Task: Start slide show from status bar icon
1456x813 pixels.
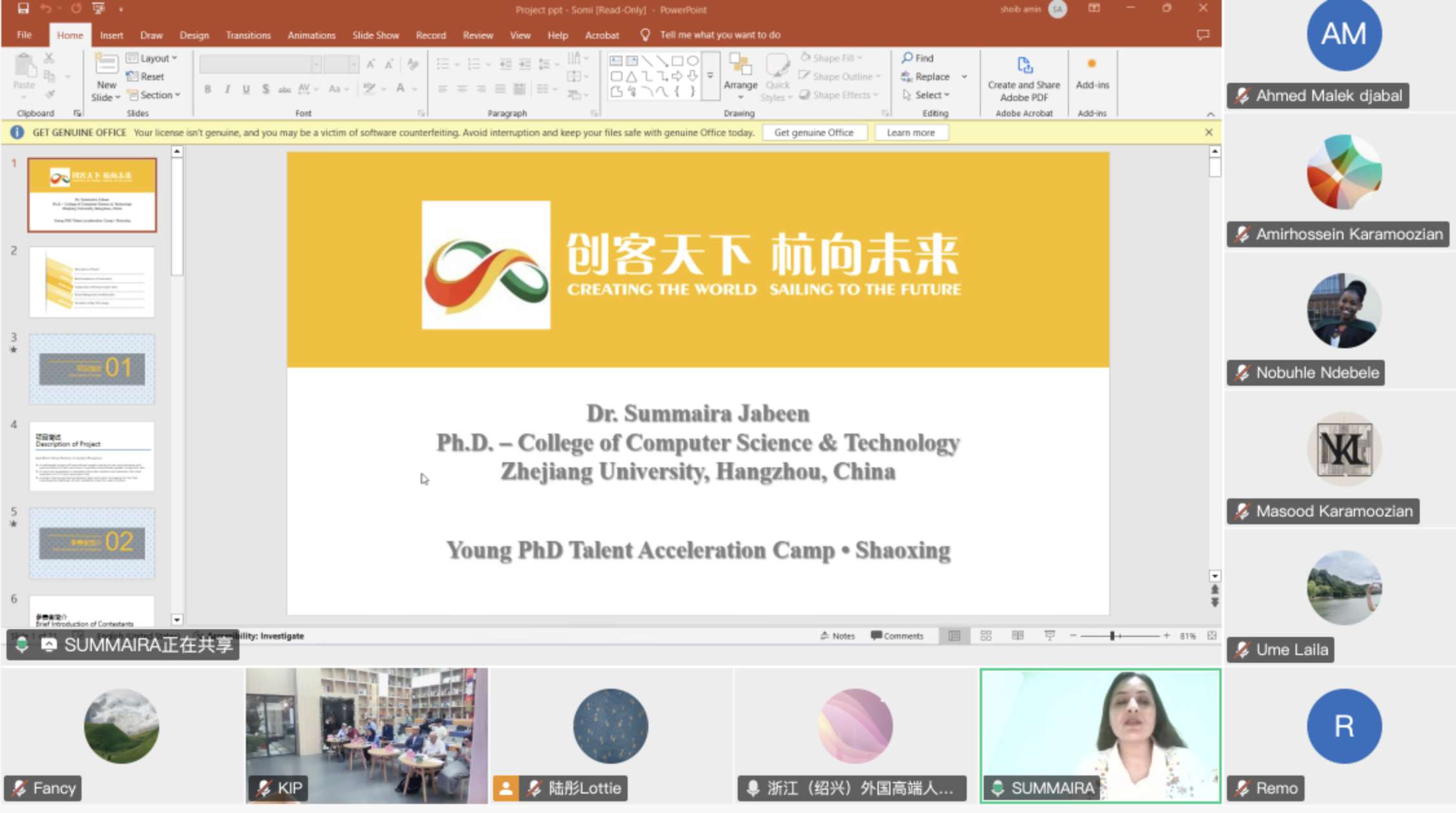Action: 1049,636
